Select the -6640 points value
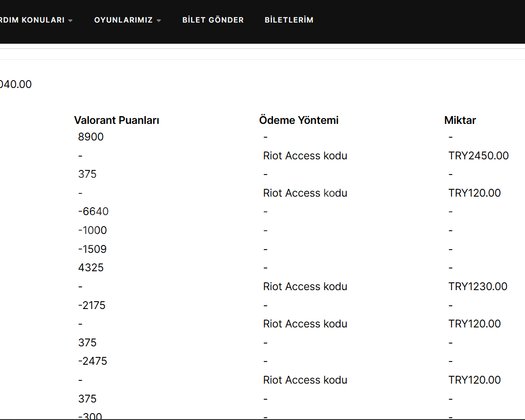This screenshot has height=420, width=525. pyautogui.click(x=93, y=212)
